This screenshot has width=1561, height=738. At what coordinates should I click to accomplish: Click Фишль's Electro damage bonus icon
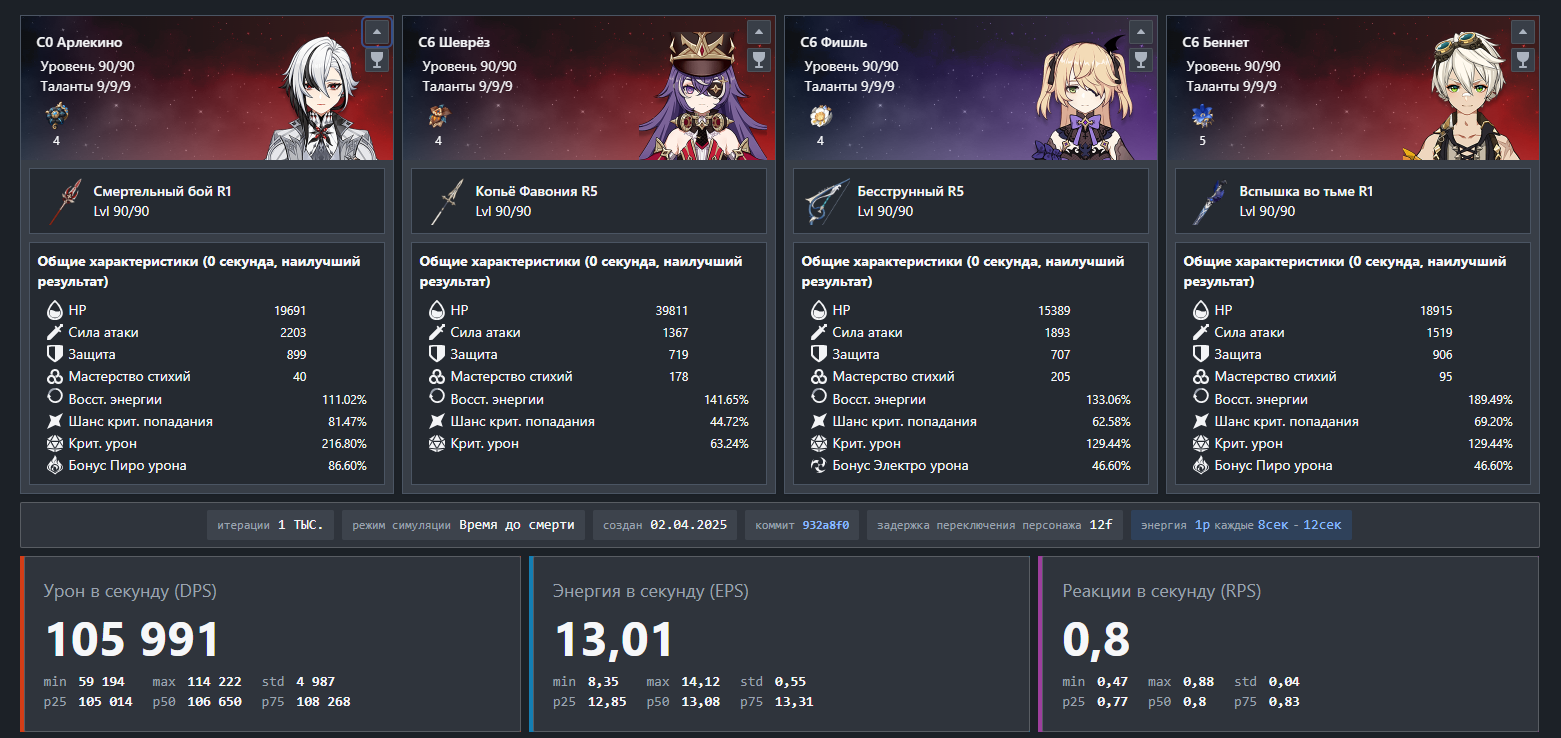(x=819, y=465)
